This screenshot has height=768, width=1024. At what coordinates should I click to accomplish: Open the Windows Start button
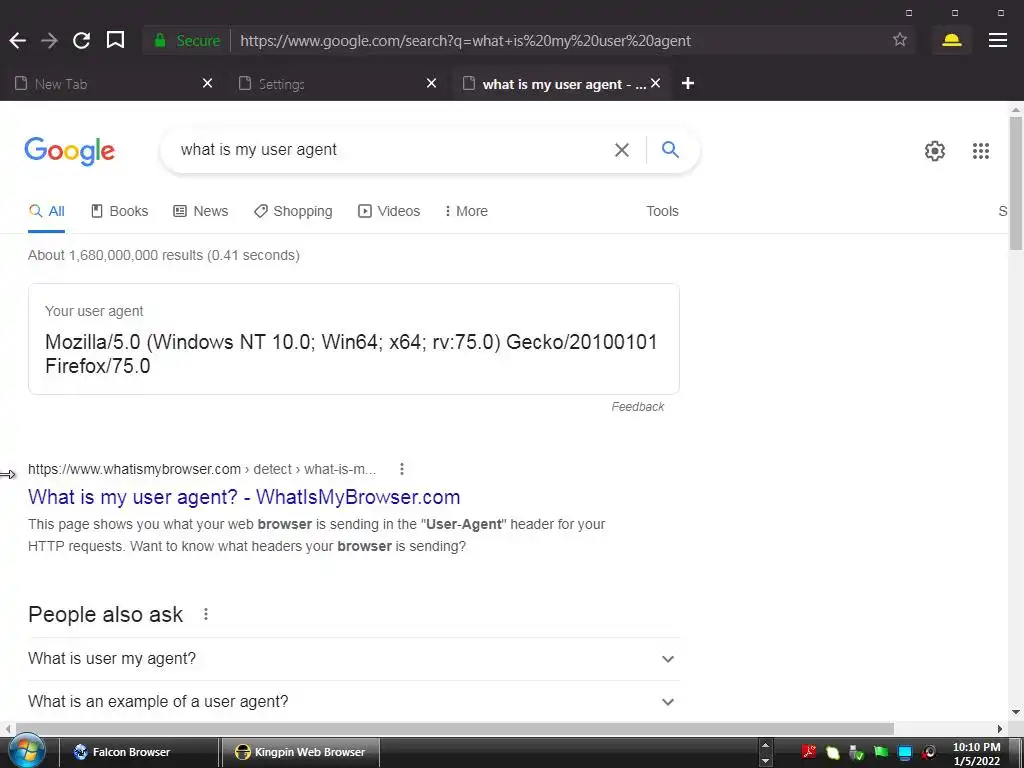26,752
